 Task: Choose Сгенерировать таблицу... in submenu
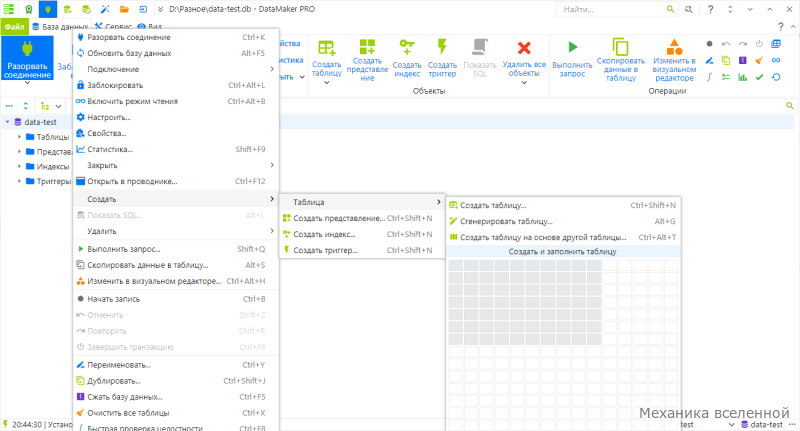pyautogui.click(x=563, y=221)
